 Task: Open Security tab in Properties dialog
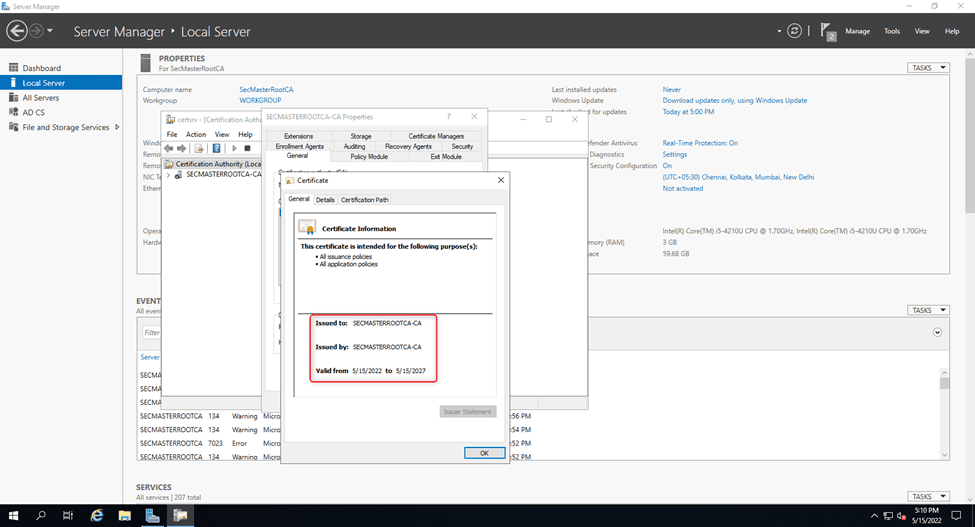click(x=462, y=147)
